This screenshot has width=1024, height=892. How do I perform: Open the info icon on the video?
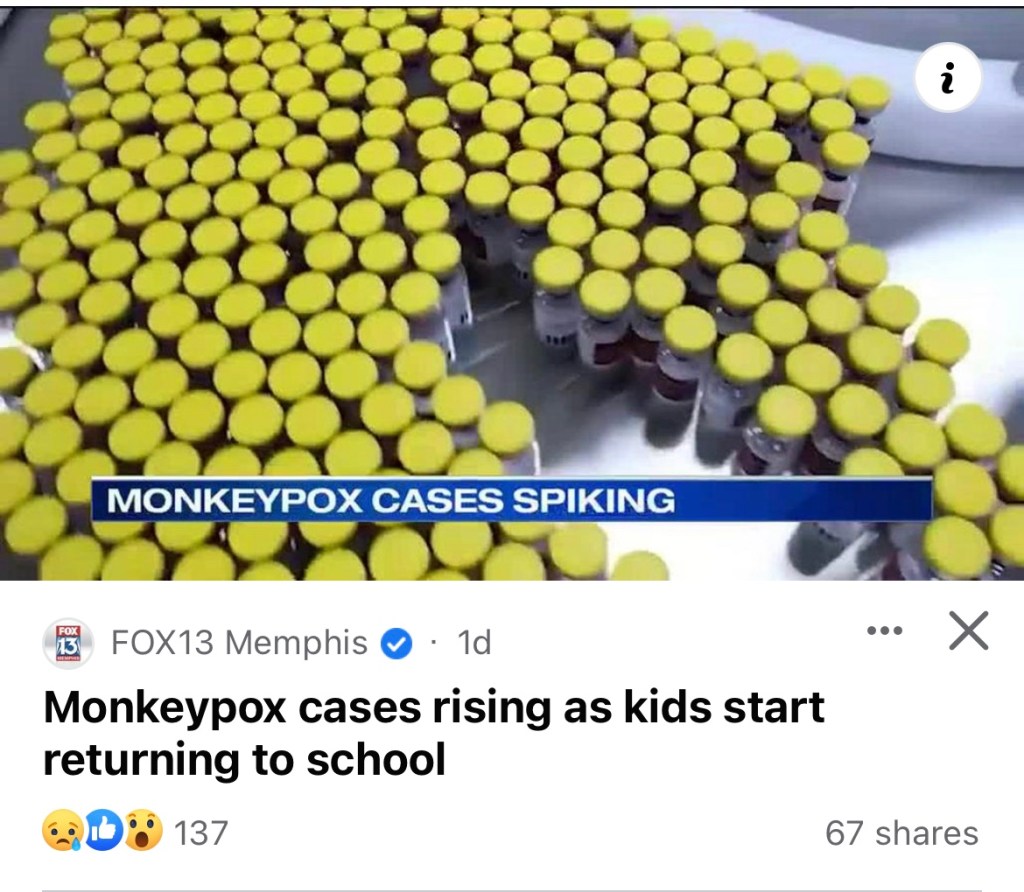948,78
